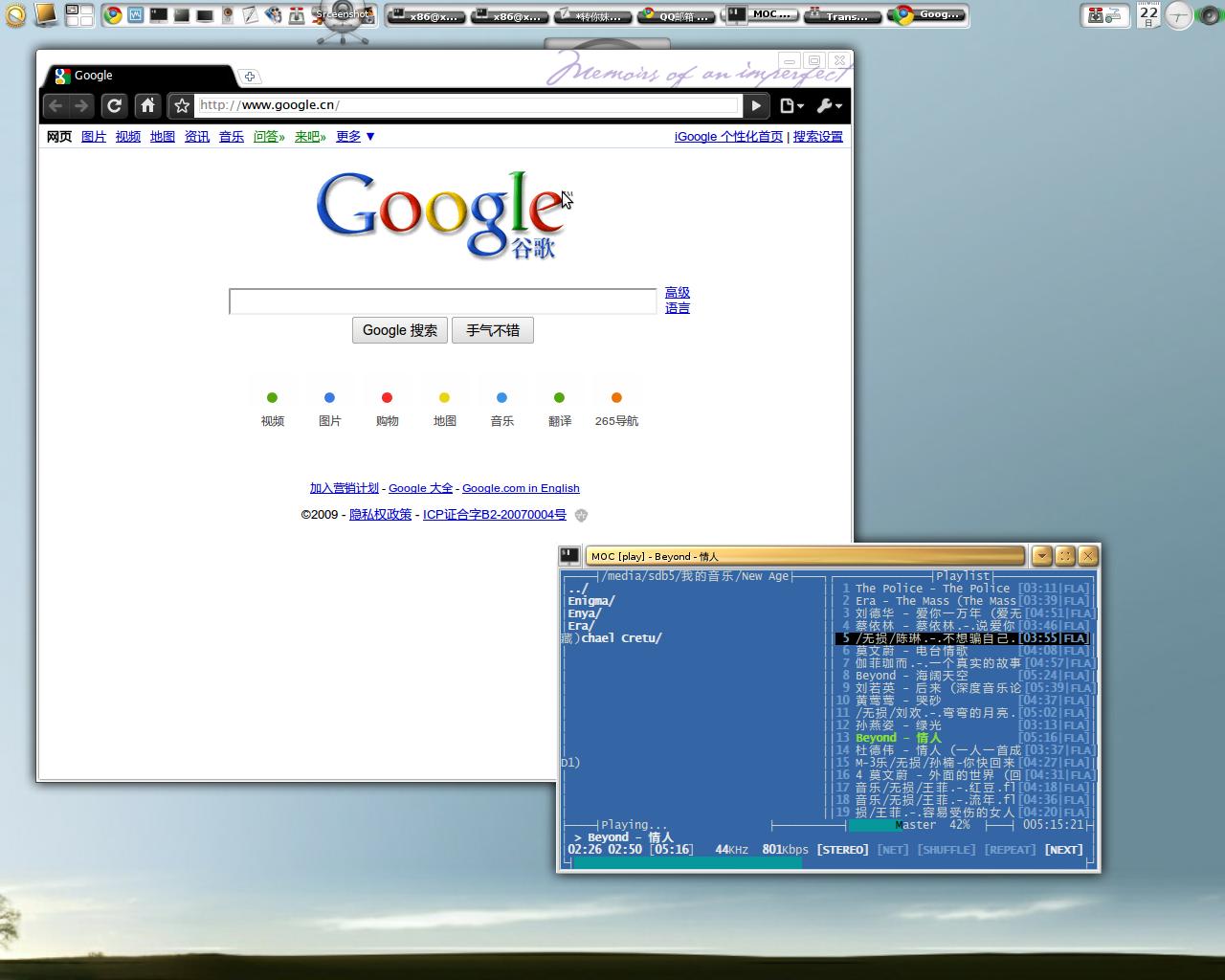
Task: Click the red 购物 shortcut dot
Action: tap(387, 398)
